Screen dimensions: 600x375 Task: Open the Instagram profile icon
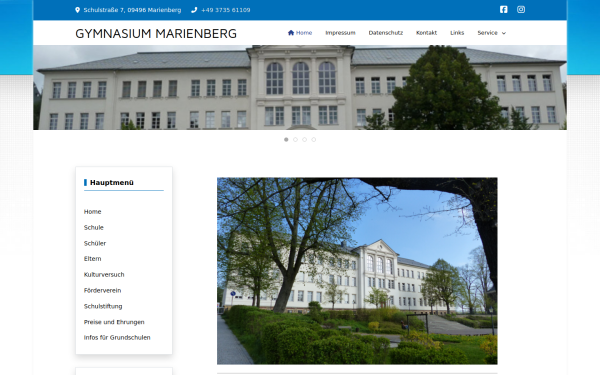[x=521, y=10]
